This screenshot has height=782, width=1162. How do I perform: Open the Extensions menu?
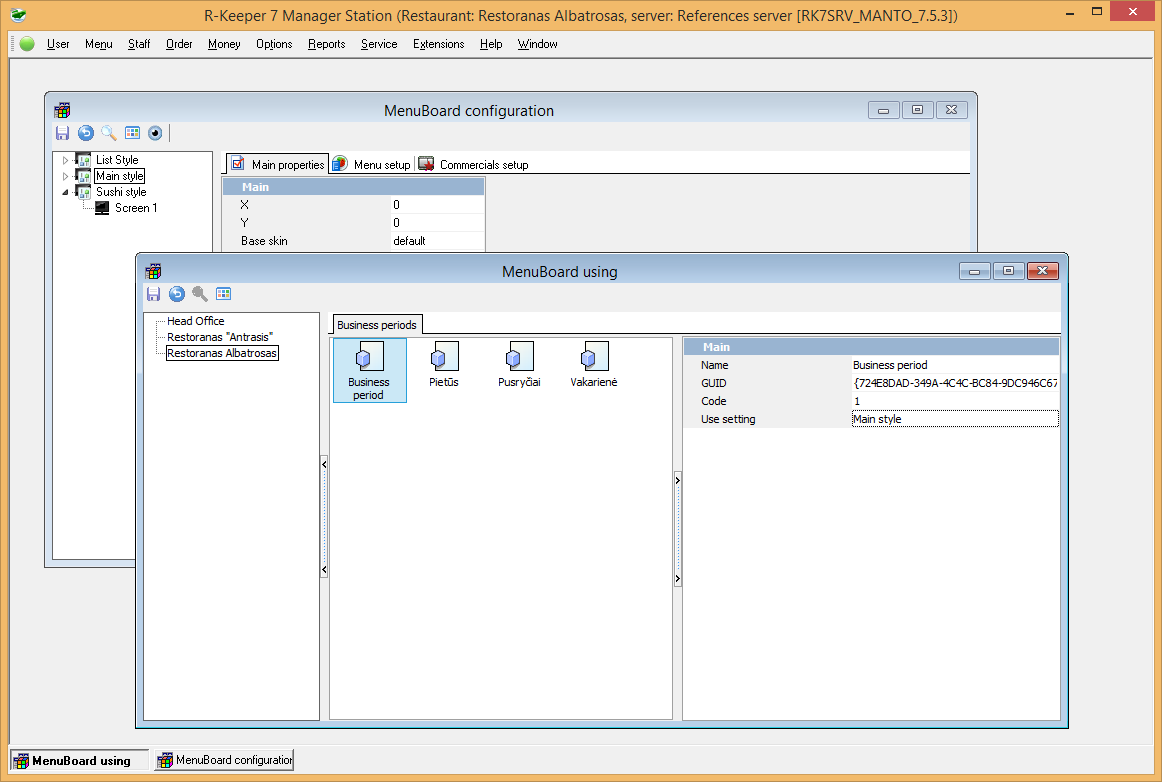coord(438,44)
